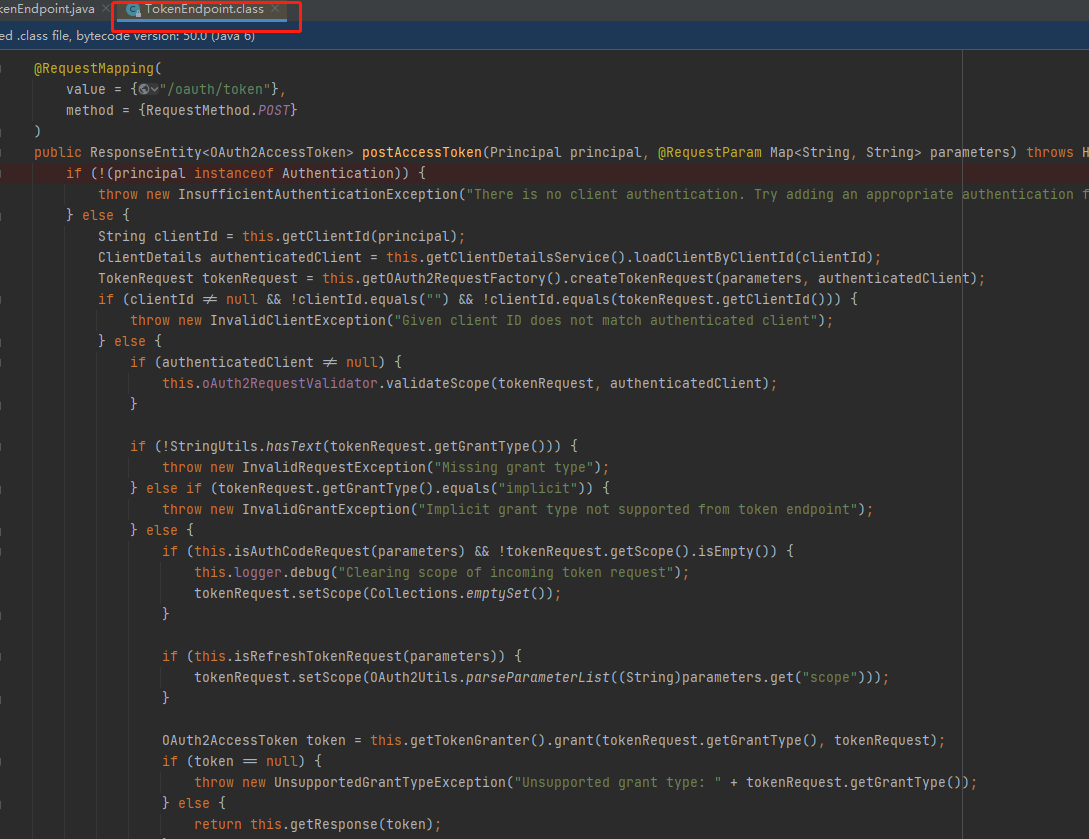Click the italic parseParameterList method

(x=538, y=677)
